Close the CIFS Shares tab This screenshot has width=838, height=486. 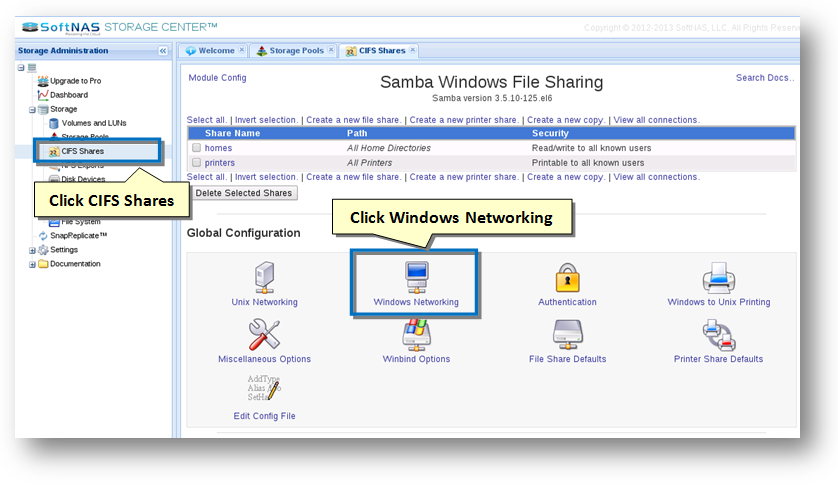pos(413,49)
